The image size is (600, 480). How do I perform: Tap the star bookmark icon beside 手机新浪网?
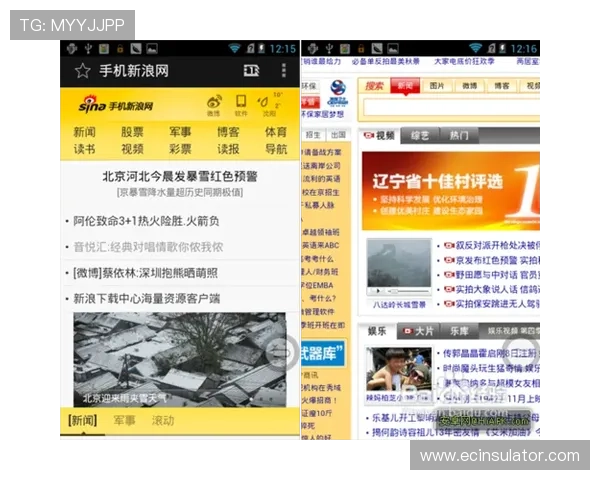click(x=82, y=71)
